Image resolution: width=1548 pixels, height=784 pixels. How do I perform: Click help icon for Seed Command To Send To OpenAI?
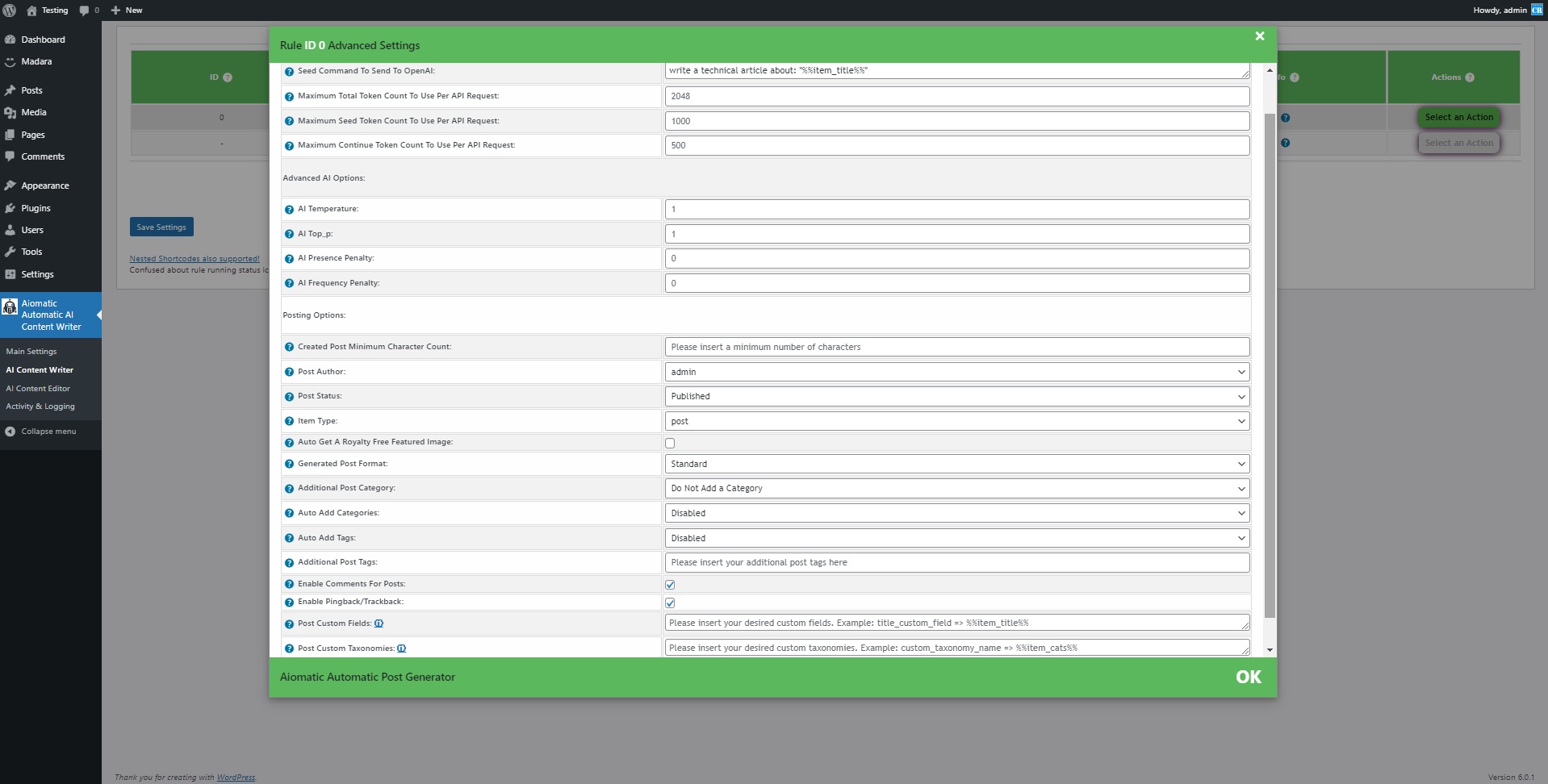pyautogui.click(x=289, y=72)
